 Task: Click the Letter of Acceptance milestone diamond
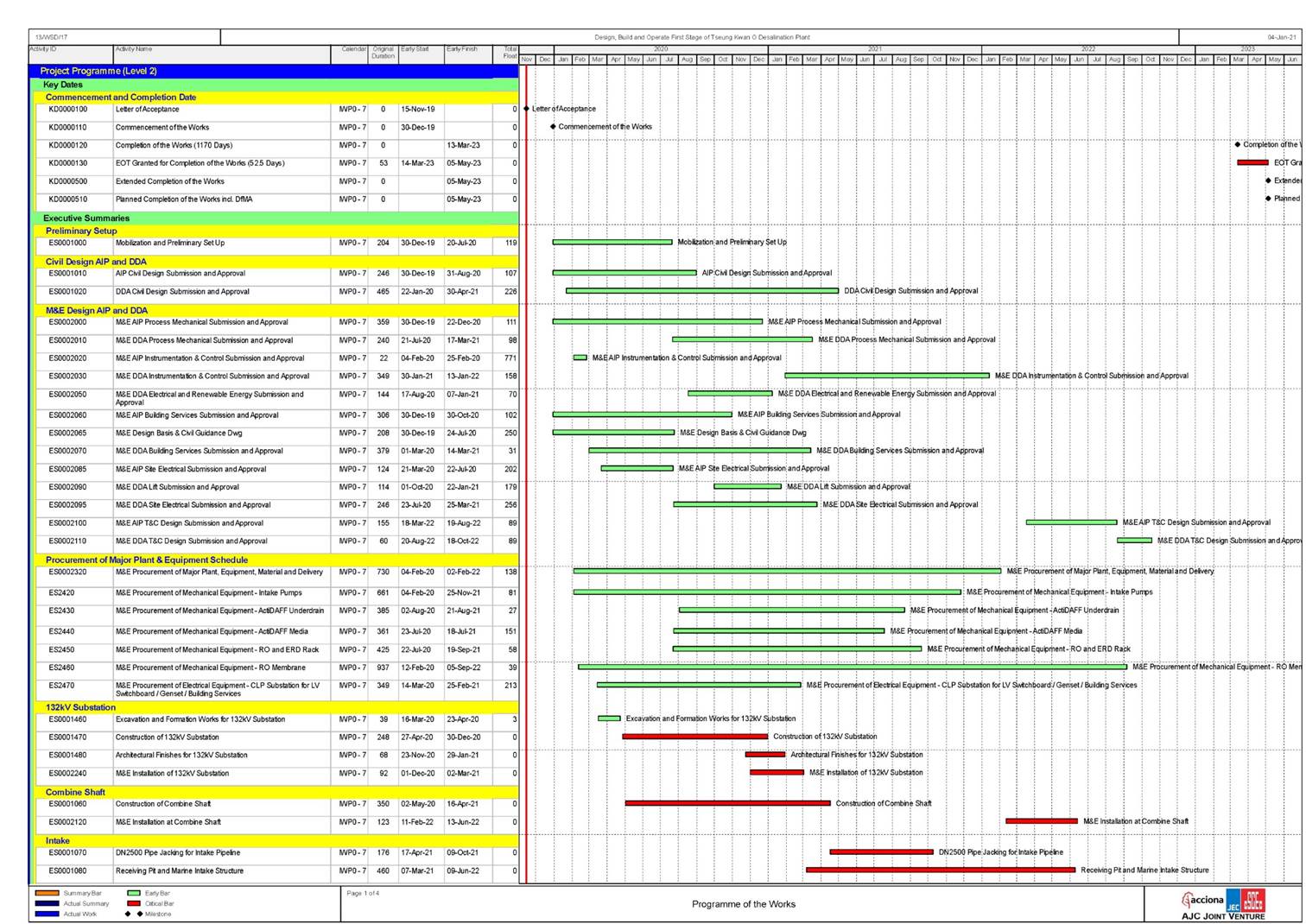click(x=526, y=109)
